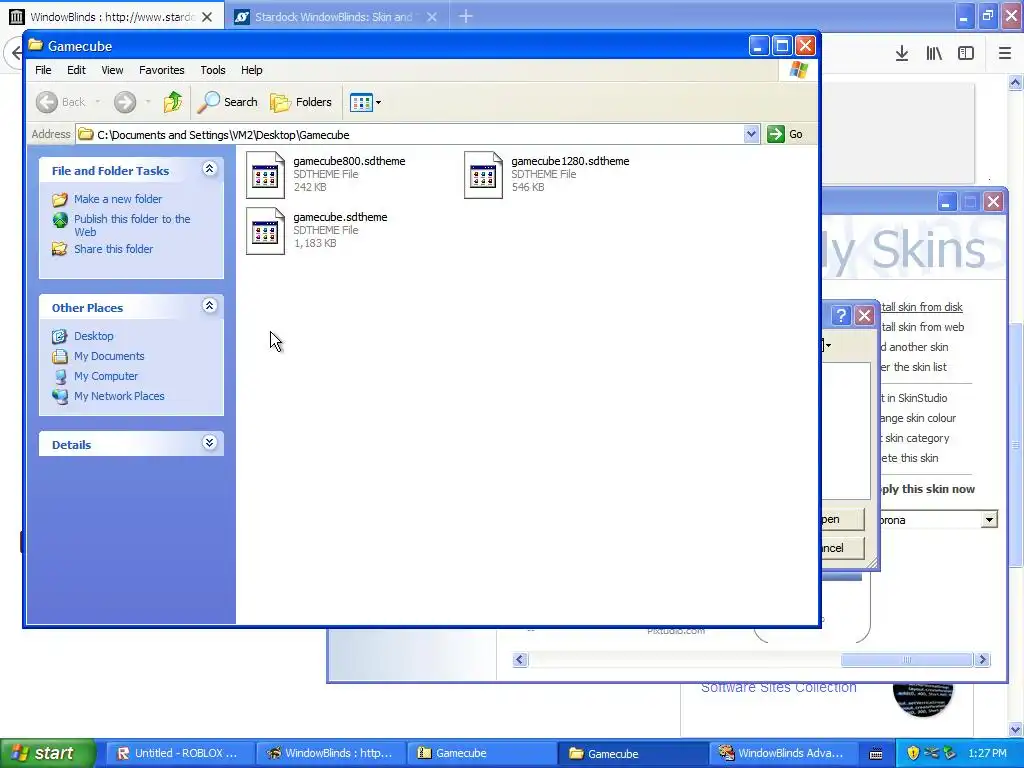Screen dimensions: 1024x768
Task: Open the File menu
Action: (43, 70)
